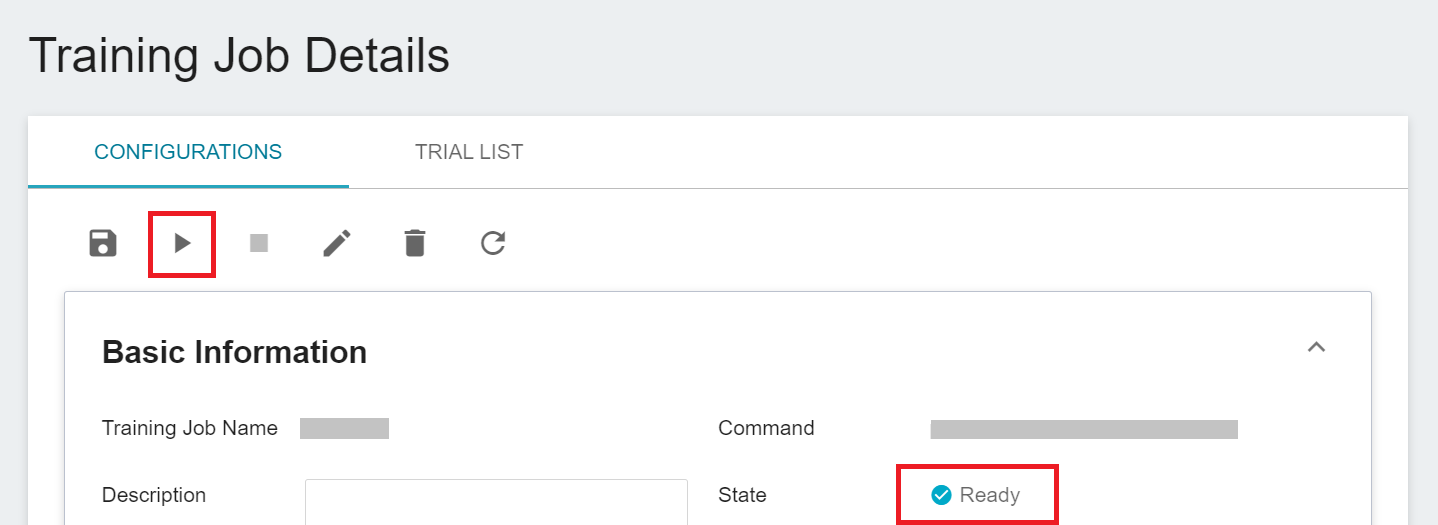
Task: Click the redacted Command value
Action: 1084,429
